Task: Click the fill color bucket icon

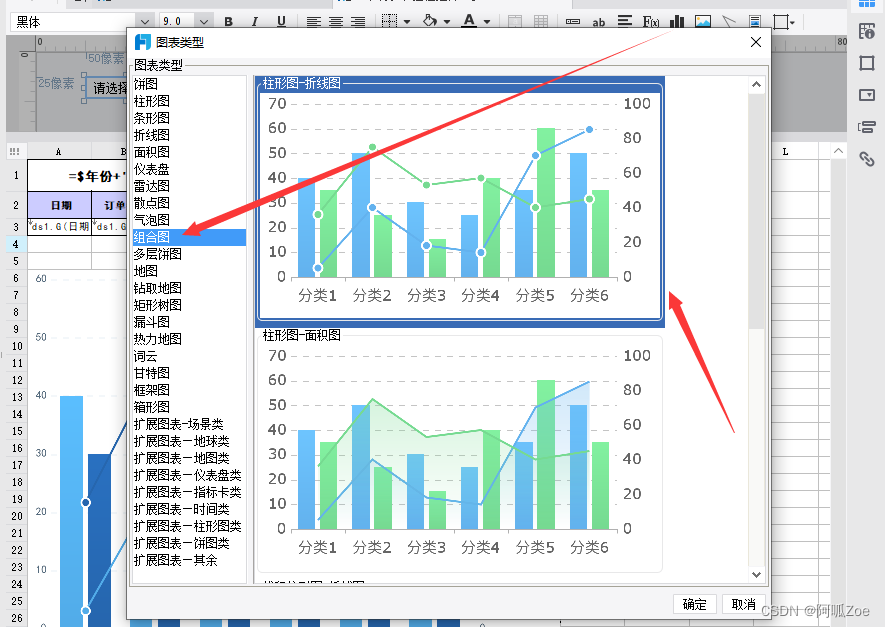Action: [x=430, y=21]
